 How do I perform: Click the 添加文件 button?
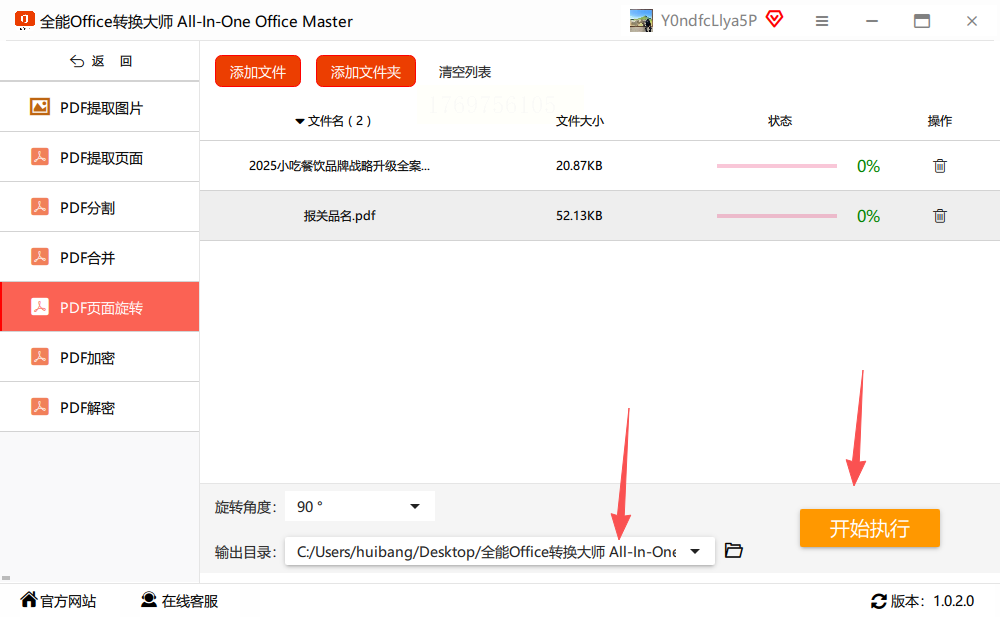coord(258,71)
